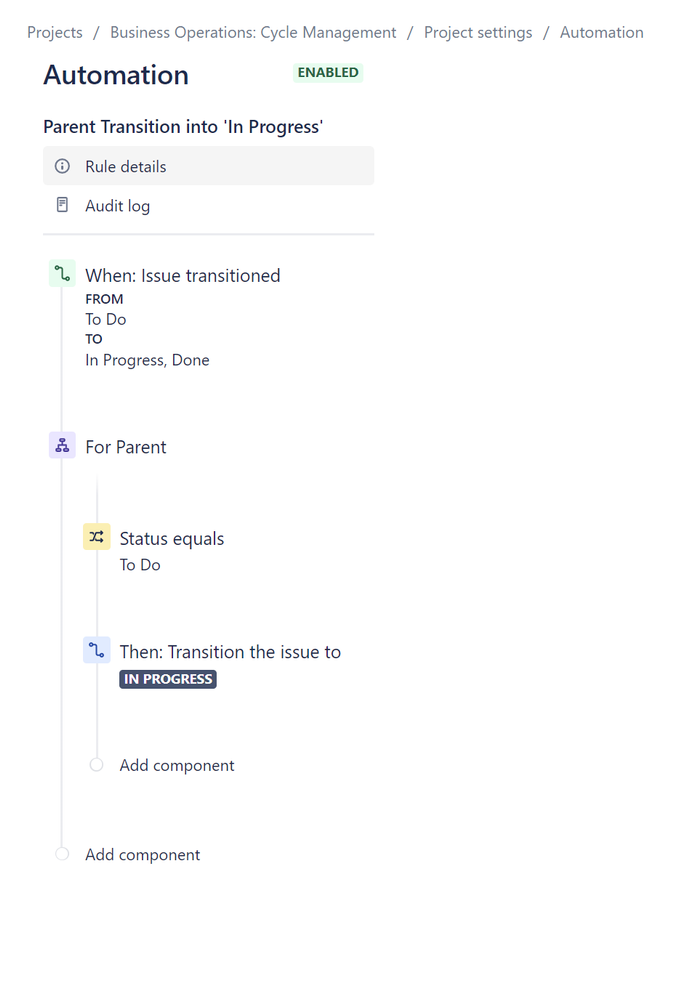Go to Projects breadcrumb link
The height and width of the screenshot is (999, 676).
coord(55,32)
